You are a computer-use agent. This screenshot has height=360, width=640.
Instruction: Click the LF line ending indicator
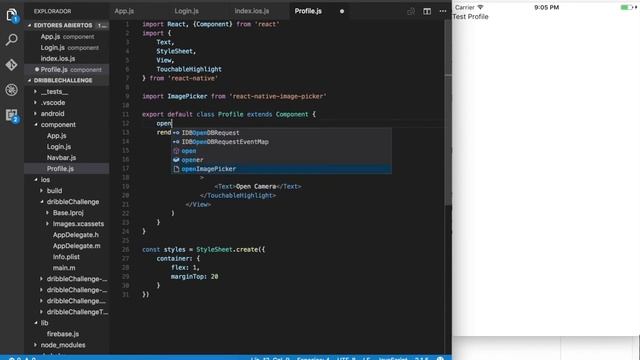(366, 358)
